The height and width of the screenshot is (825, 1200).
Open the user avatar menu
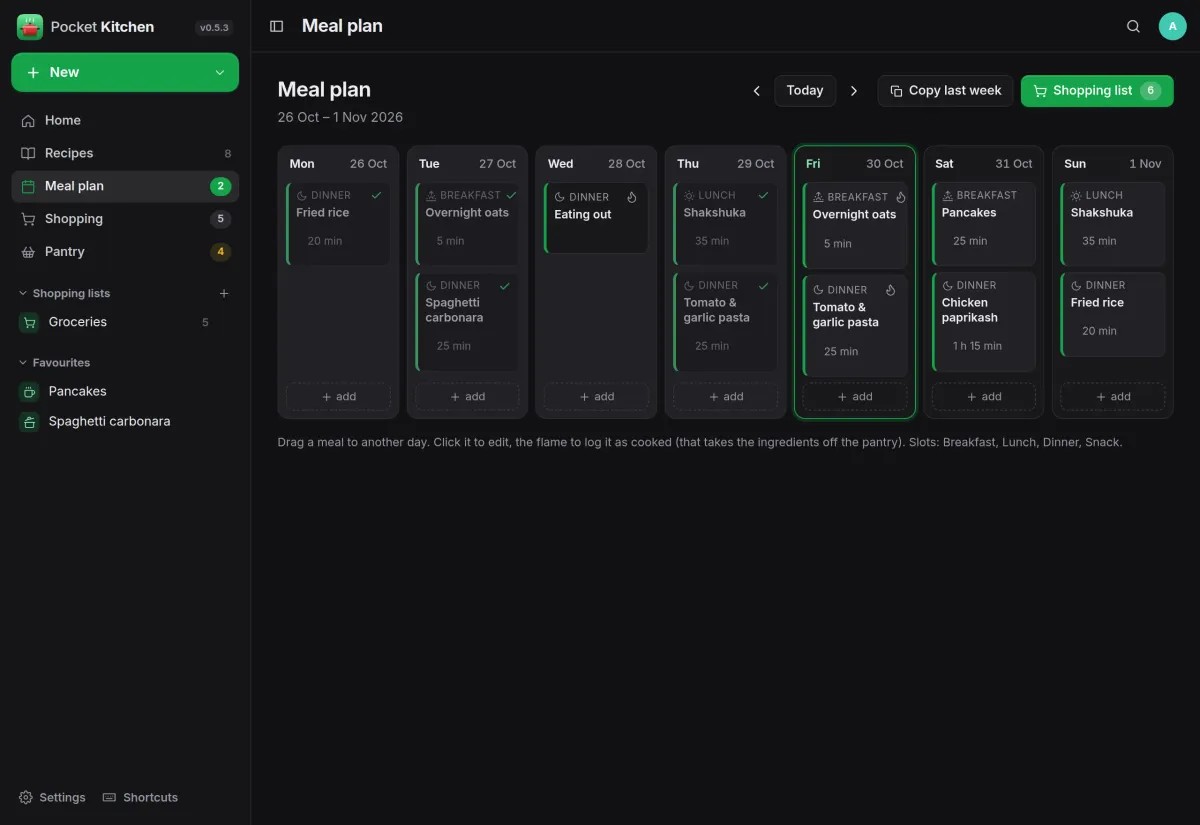tap(1172, 26)
